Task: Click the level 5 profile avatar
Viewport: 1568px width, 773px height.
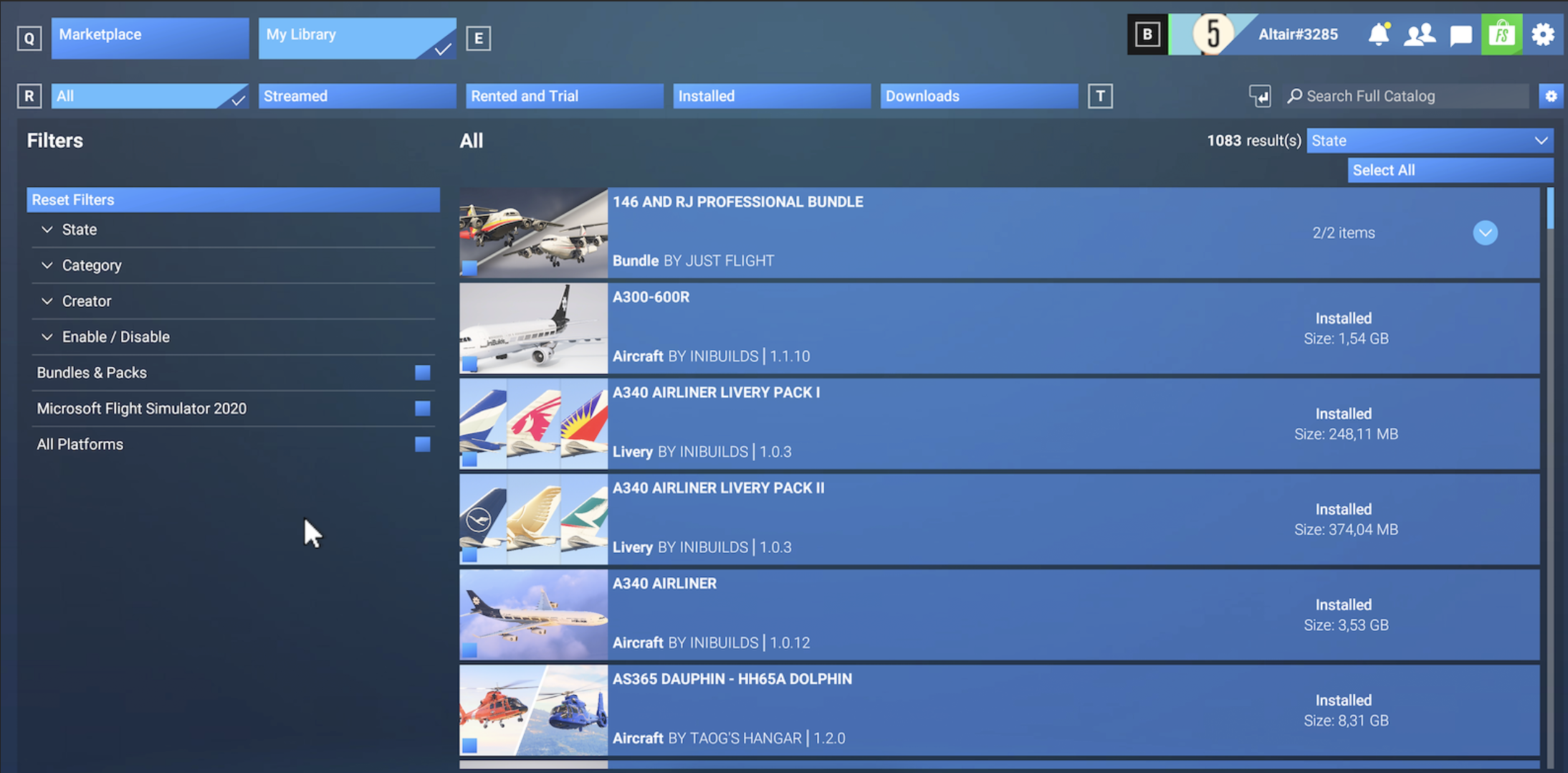Action: point(1213,34)
